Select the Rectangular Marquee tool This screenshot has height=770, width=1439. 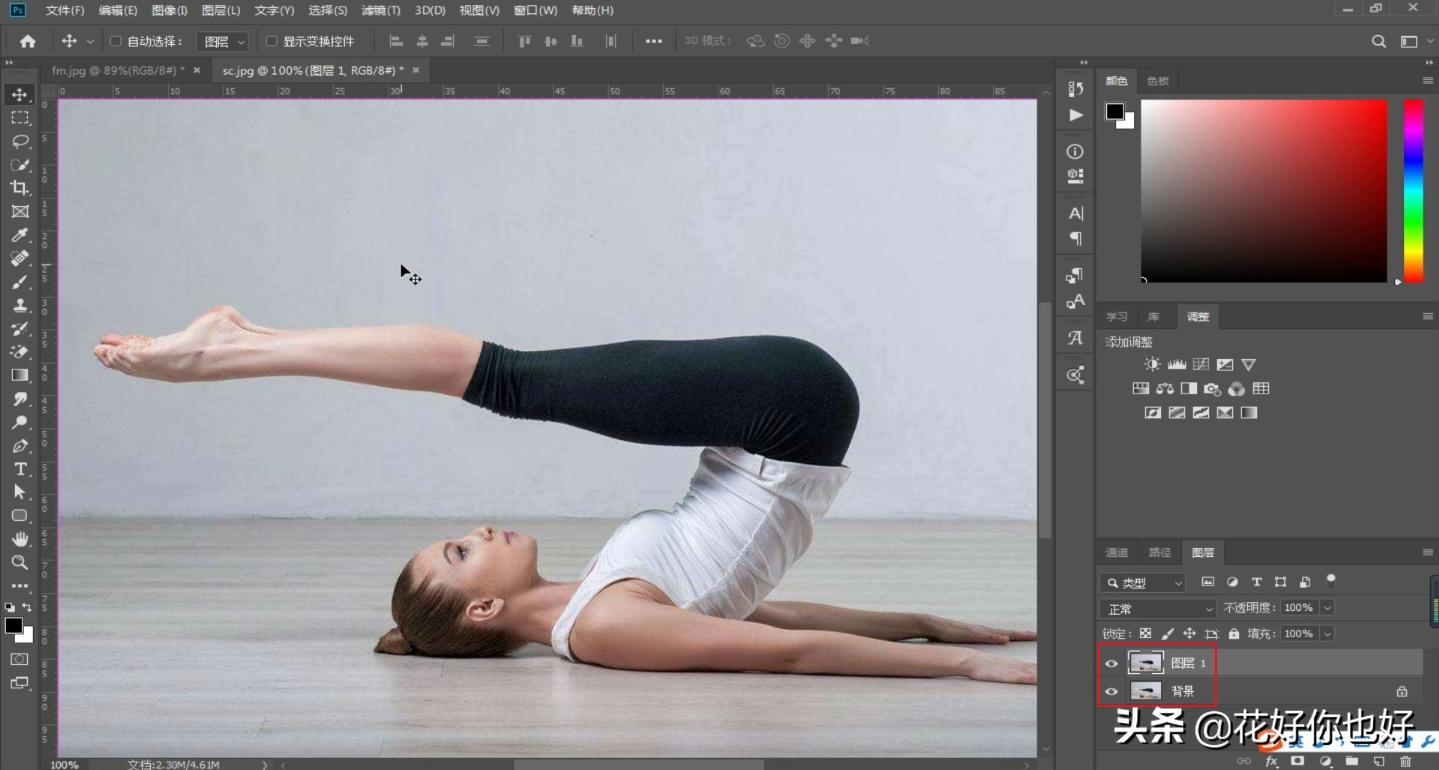pyautogui.click(x=20, y=118)
